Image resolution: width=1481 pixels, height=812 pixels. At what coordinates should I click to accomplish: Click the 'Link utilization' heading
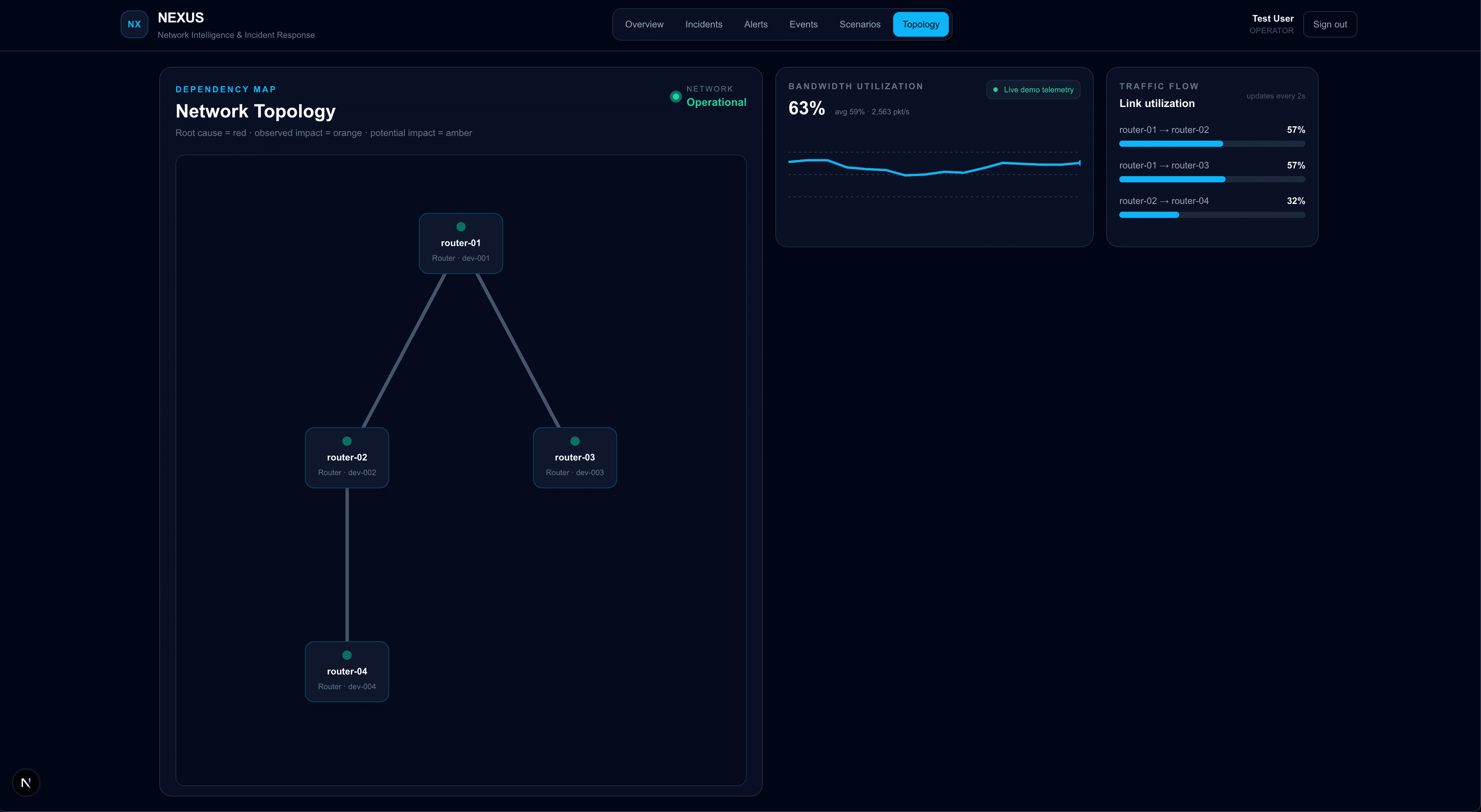[x=1157, y=104]
